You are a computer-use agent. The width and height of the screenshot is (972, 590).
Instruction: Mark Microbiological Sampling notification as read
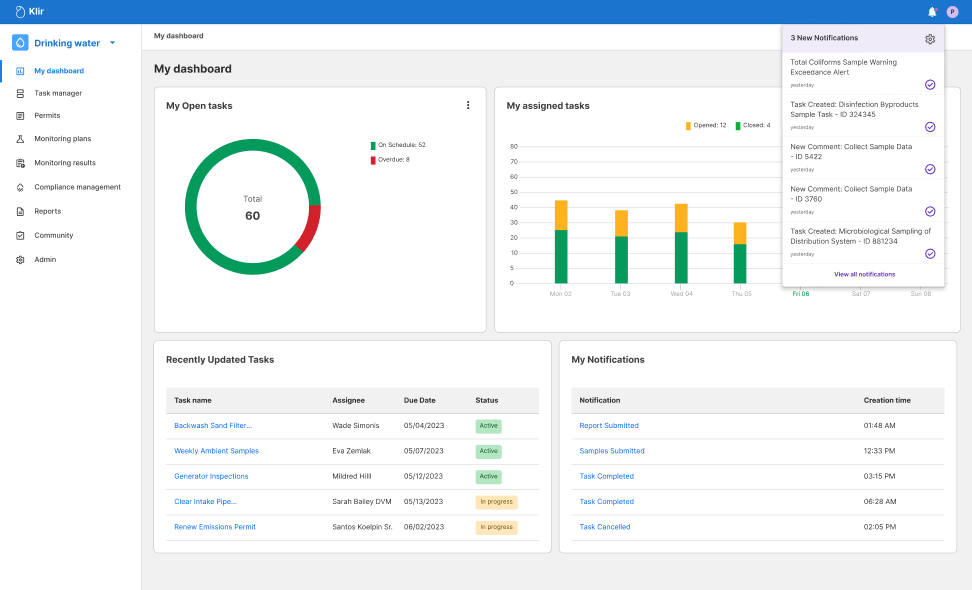pos(930,254)
